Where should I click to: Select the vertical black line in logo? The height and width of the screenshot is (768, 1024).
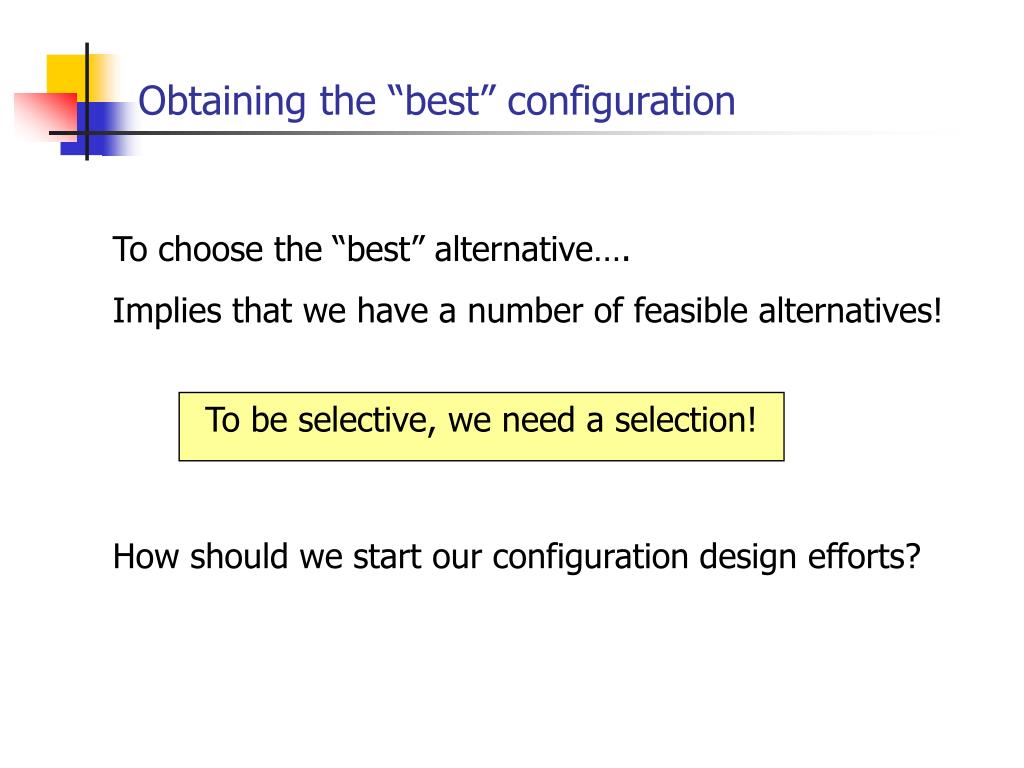pyautogui.click(x=87, y=101)
